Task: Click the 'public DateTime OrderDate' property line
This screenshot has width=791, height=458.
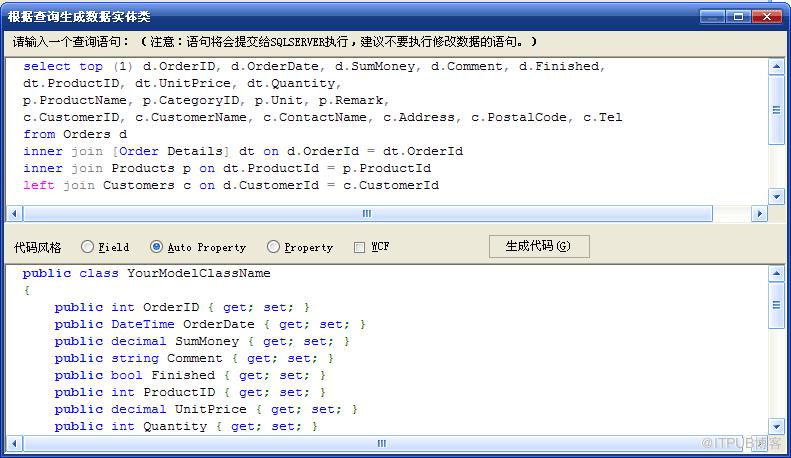Action: pos(210,324)
